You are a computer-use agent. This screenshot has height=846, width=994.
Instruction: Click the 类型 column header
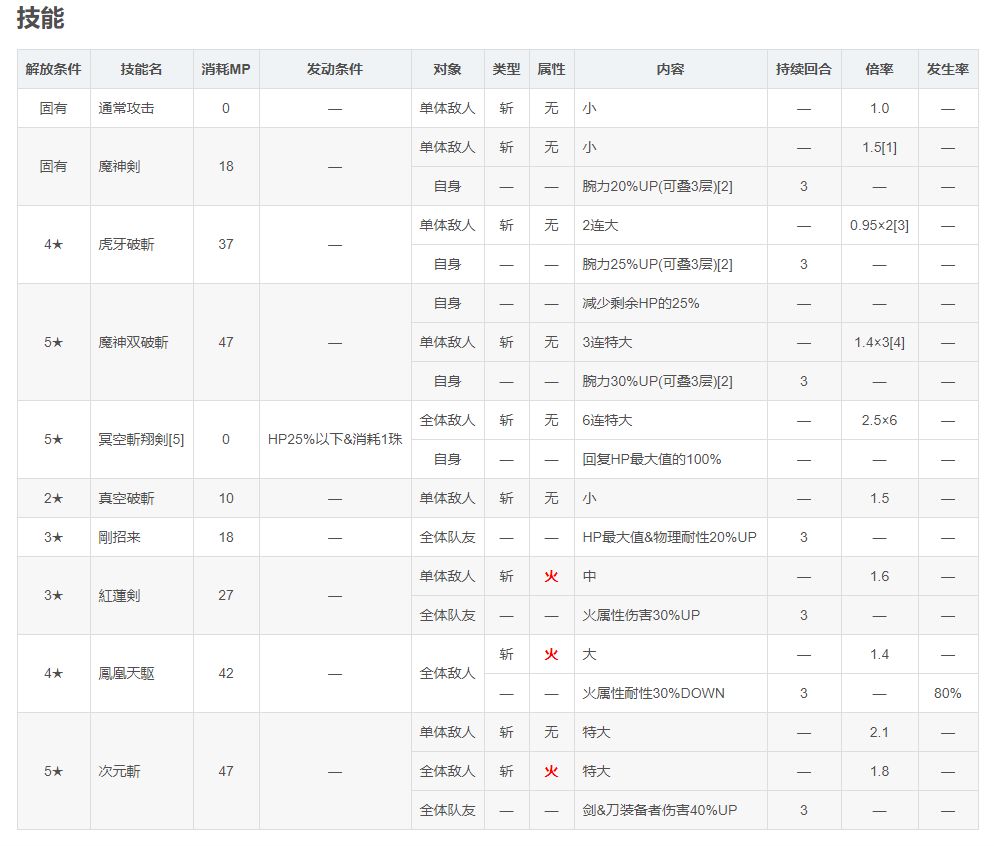pyautogui.click(x=507, y=69)
